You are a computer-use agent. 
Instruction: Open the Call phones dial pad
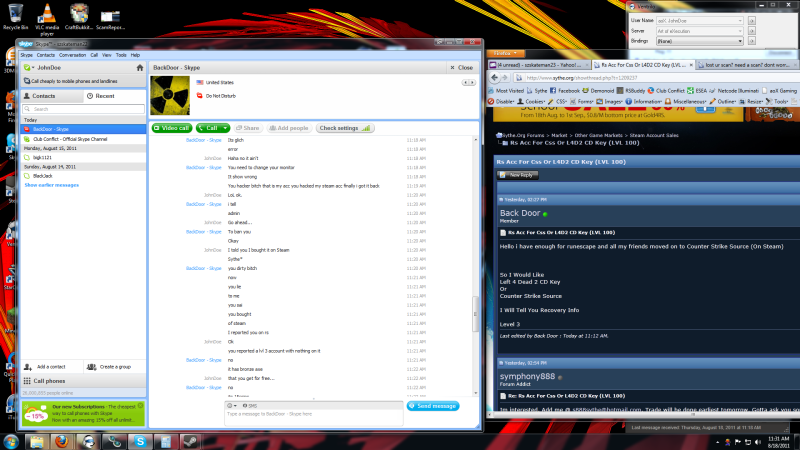(x=83, y=381)
